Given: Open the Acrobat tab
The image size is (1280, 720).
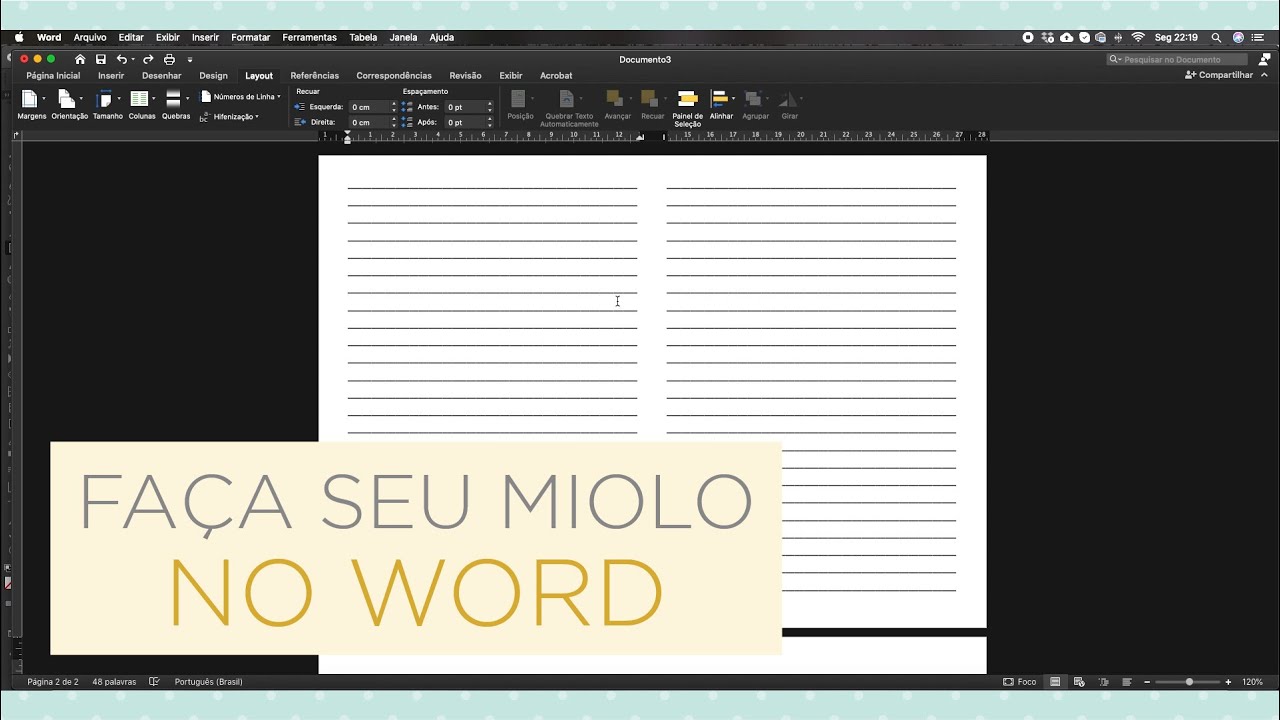Looking at the screenshot, I should [x=556, y=76].
